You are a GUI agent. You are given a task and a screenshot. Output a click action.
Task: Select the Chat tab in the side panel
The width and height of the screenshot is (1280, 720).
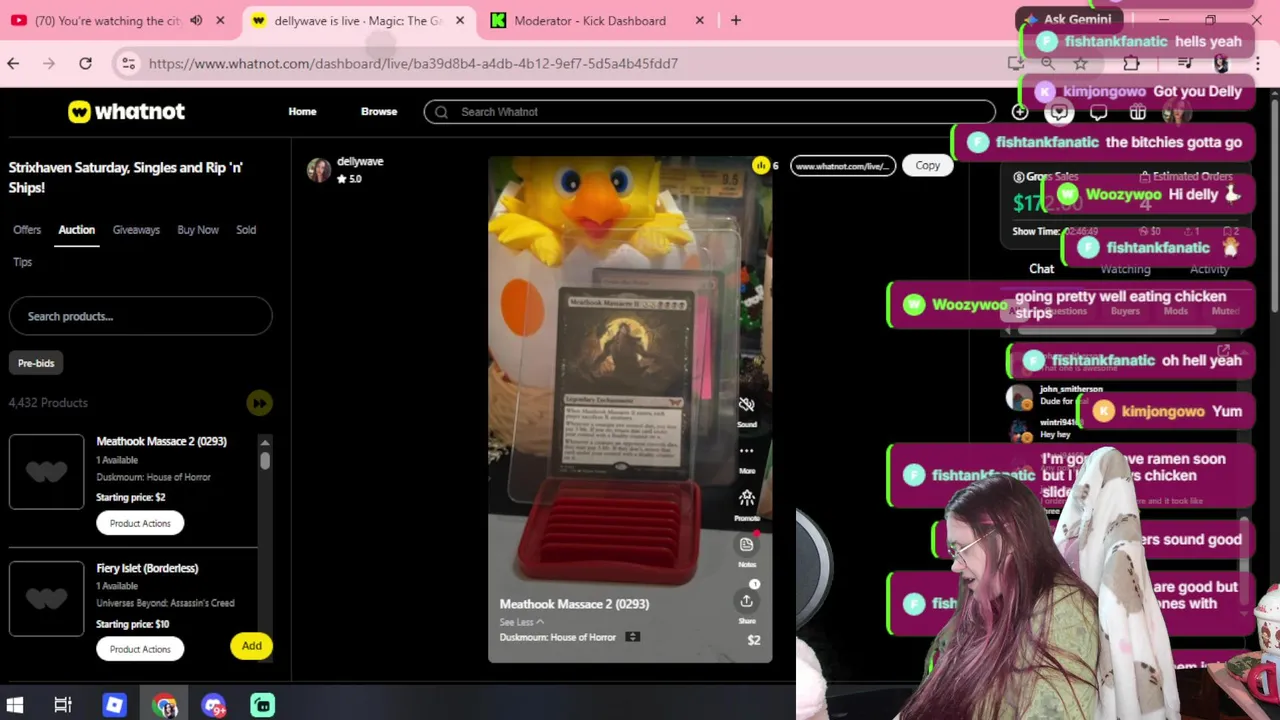(1041, 269)
